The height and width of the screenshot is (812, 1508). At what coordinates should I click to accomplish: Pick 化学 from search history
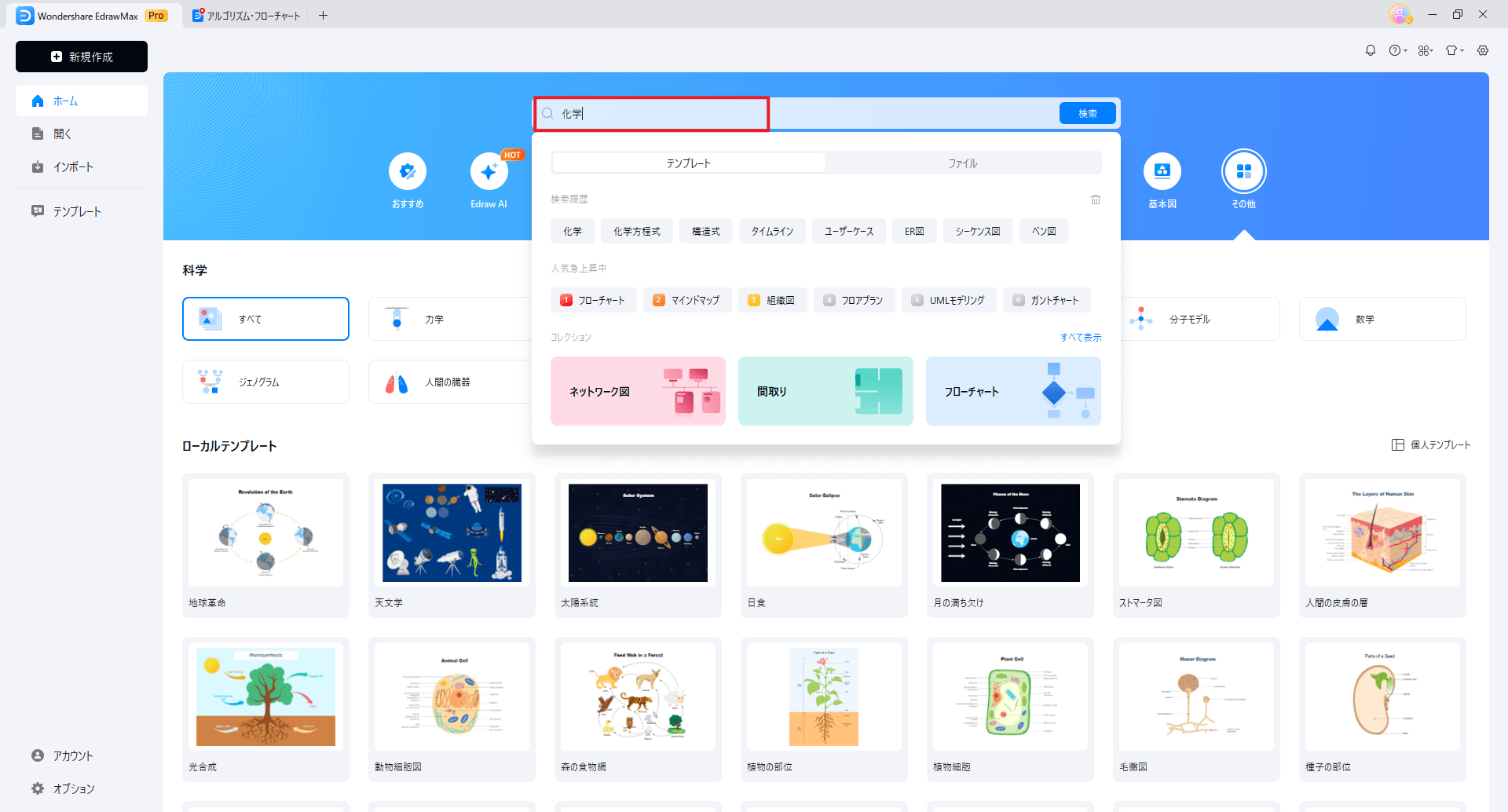(x=573, y=232)
